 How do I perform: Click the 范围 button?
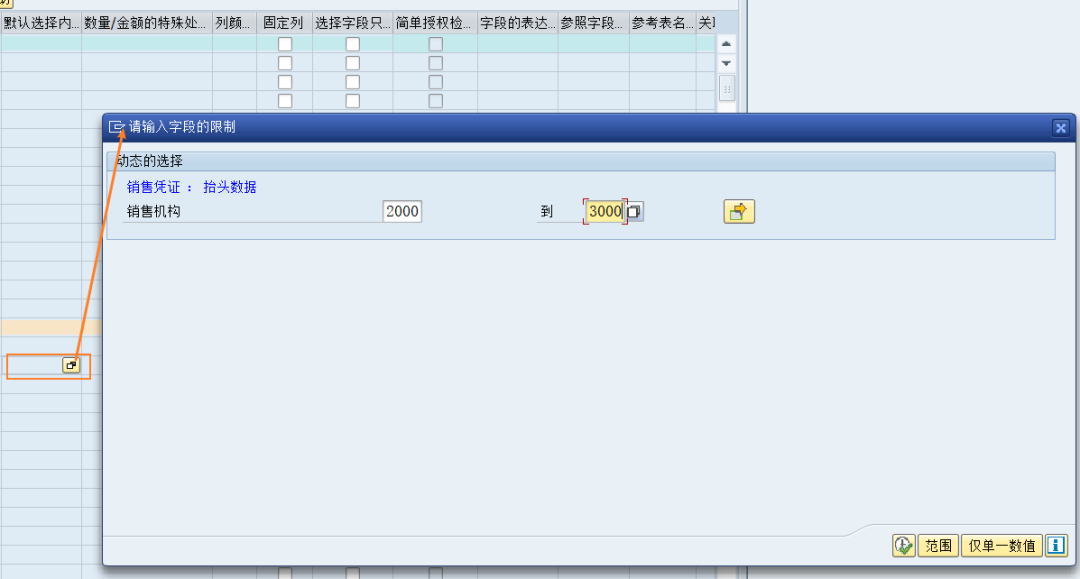click(x=938, y=546)
